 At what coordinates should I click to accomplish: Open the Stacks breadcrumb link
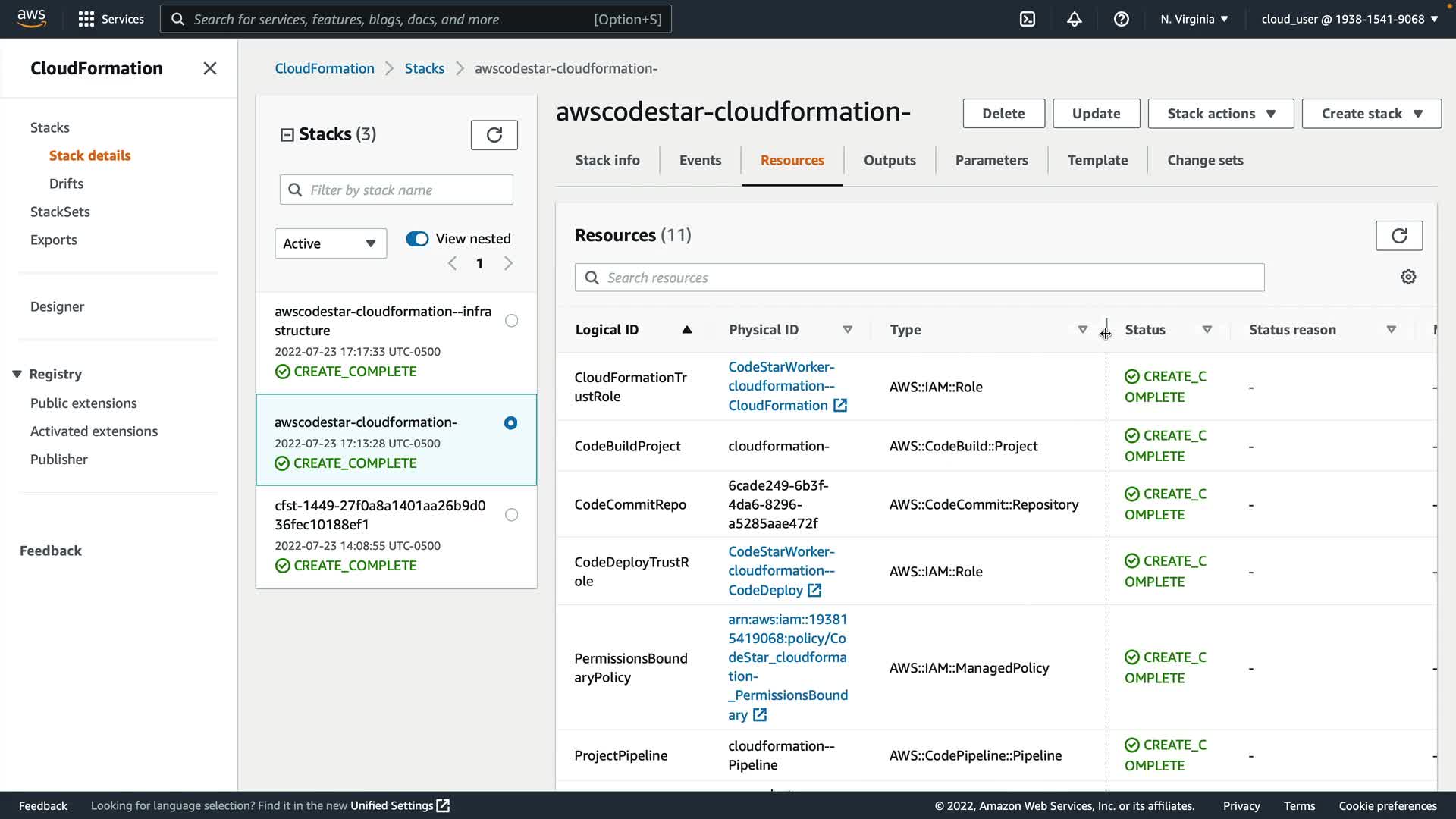click(424, 68)
